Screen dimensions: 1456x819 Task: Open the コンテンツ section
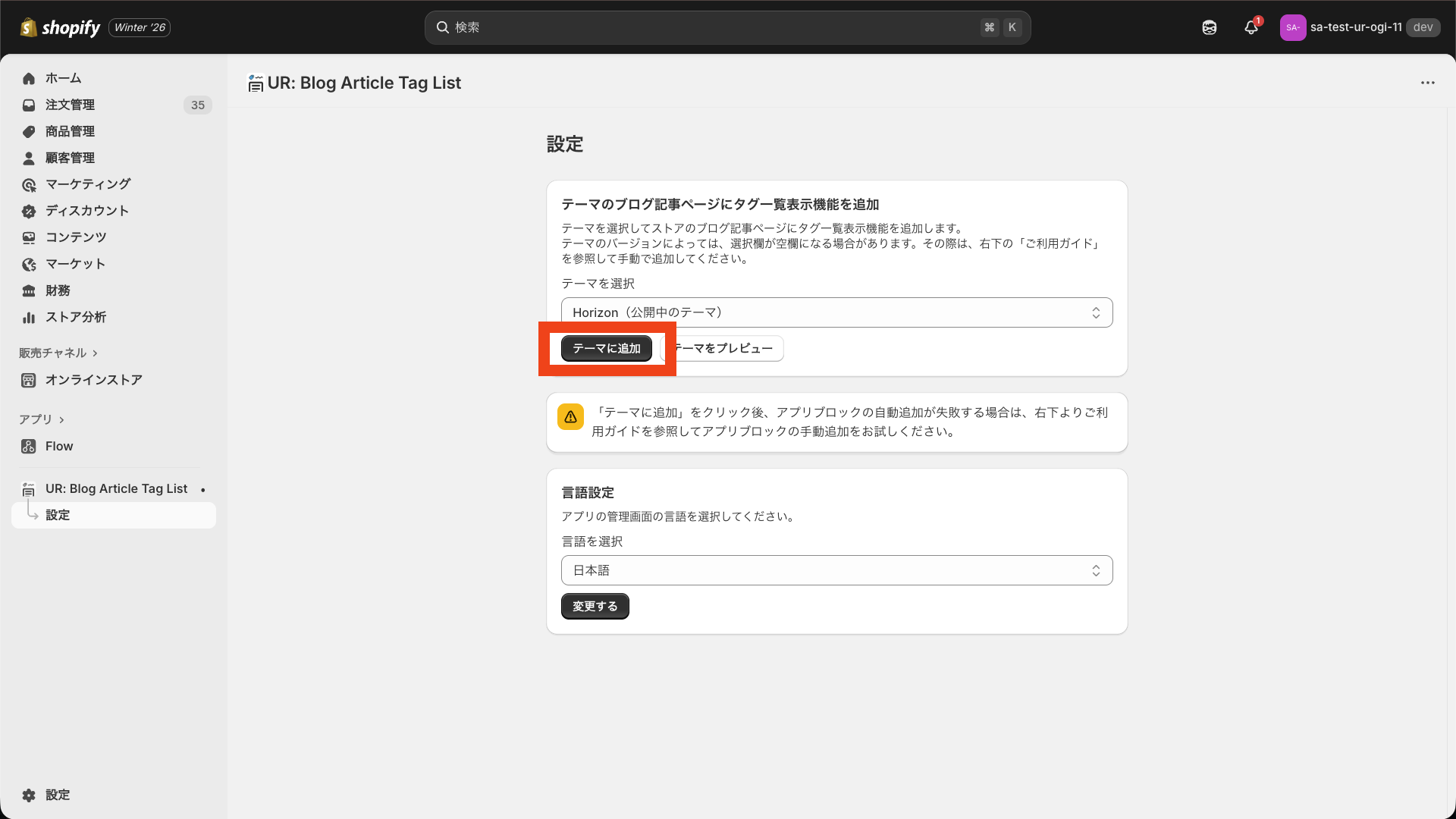[75, 237]
